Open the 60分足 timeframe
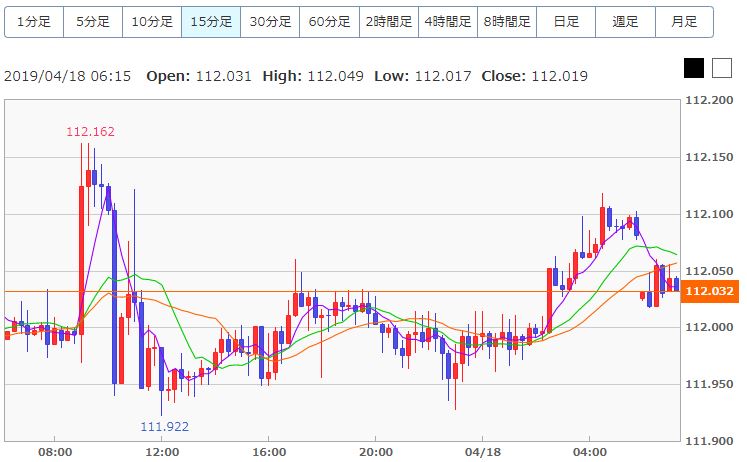747x462 pixels. pyautogui.click(x=329, y=22)
